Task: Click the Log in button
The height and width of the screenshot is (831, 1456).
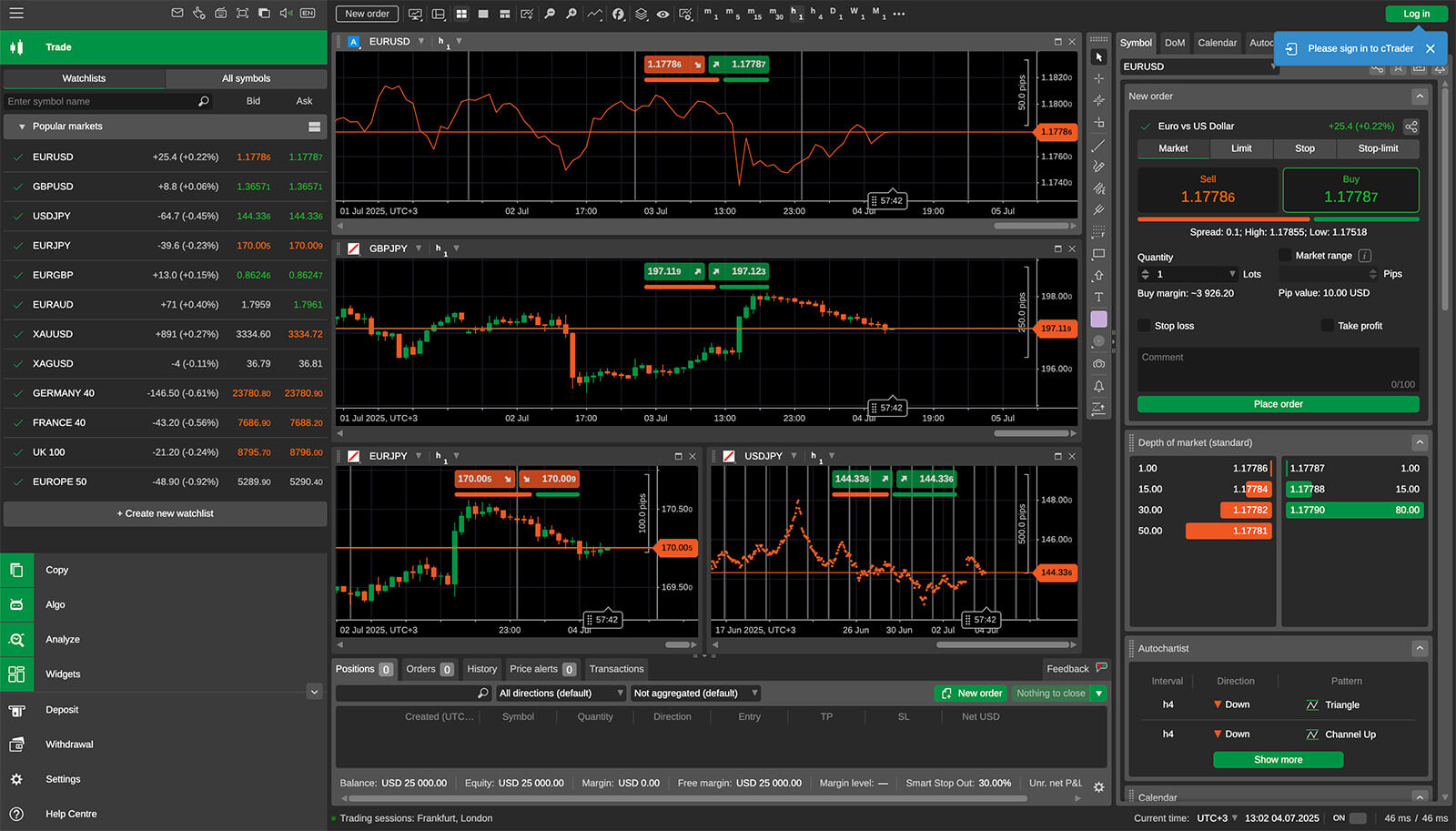Action: tap(1416, 14)
